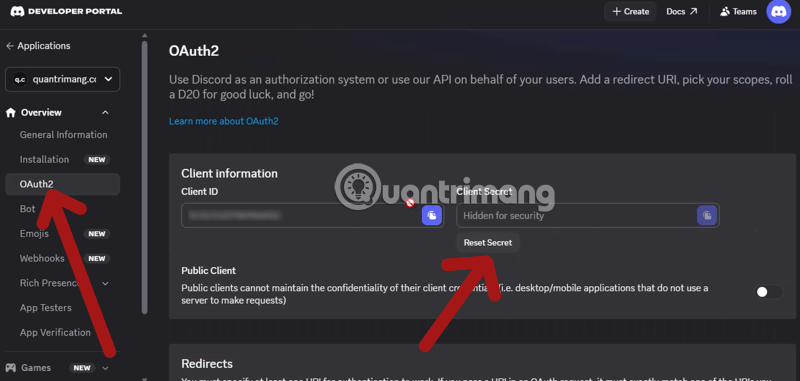Copy the Client ID value
This screenshot has height=381, width=800.
[432, 215]
